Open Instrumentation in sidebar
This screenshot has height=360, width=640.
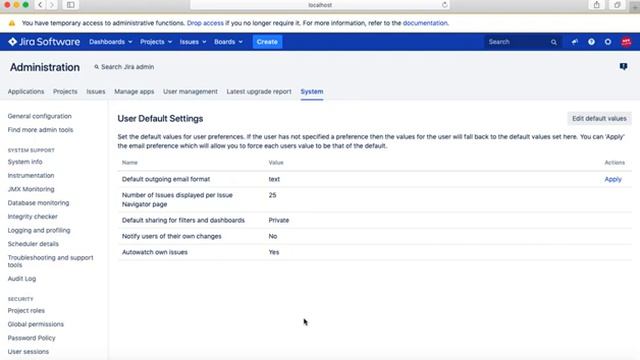[x=31, y=176]
